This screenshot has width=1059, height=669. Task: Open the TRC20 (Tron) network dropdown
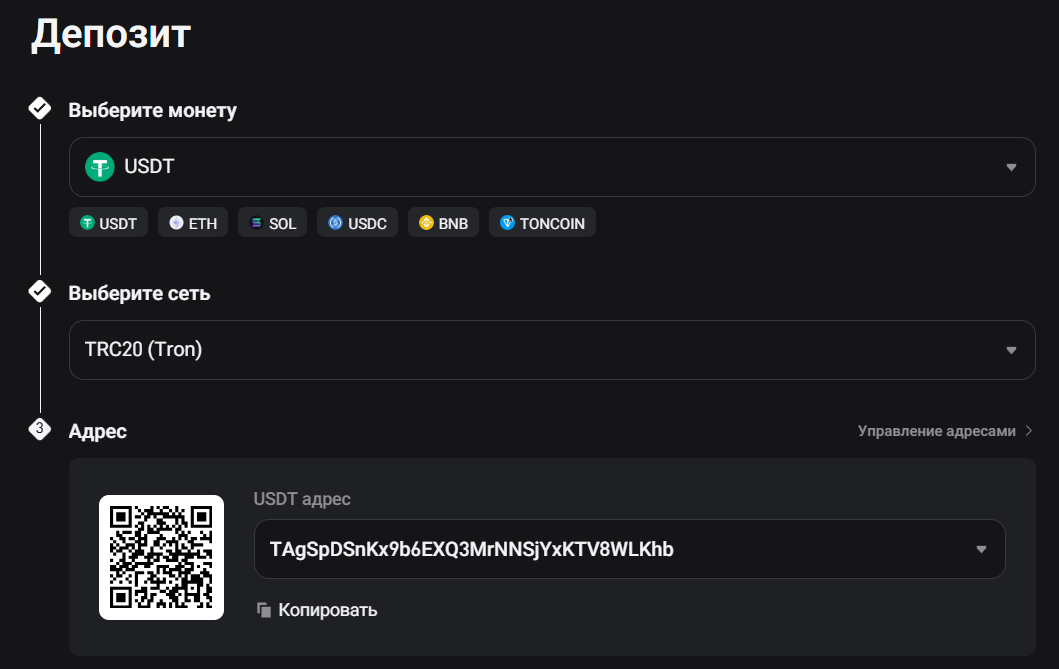(x=551, y=350)
